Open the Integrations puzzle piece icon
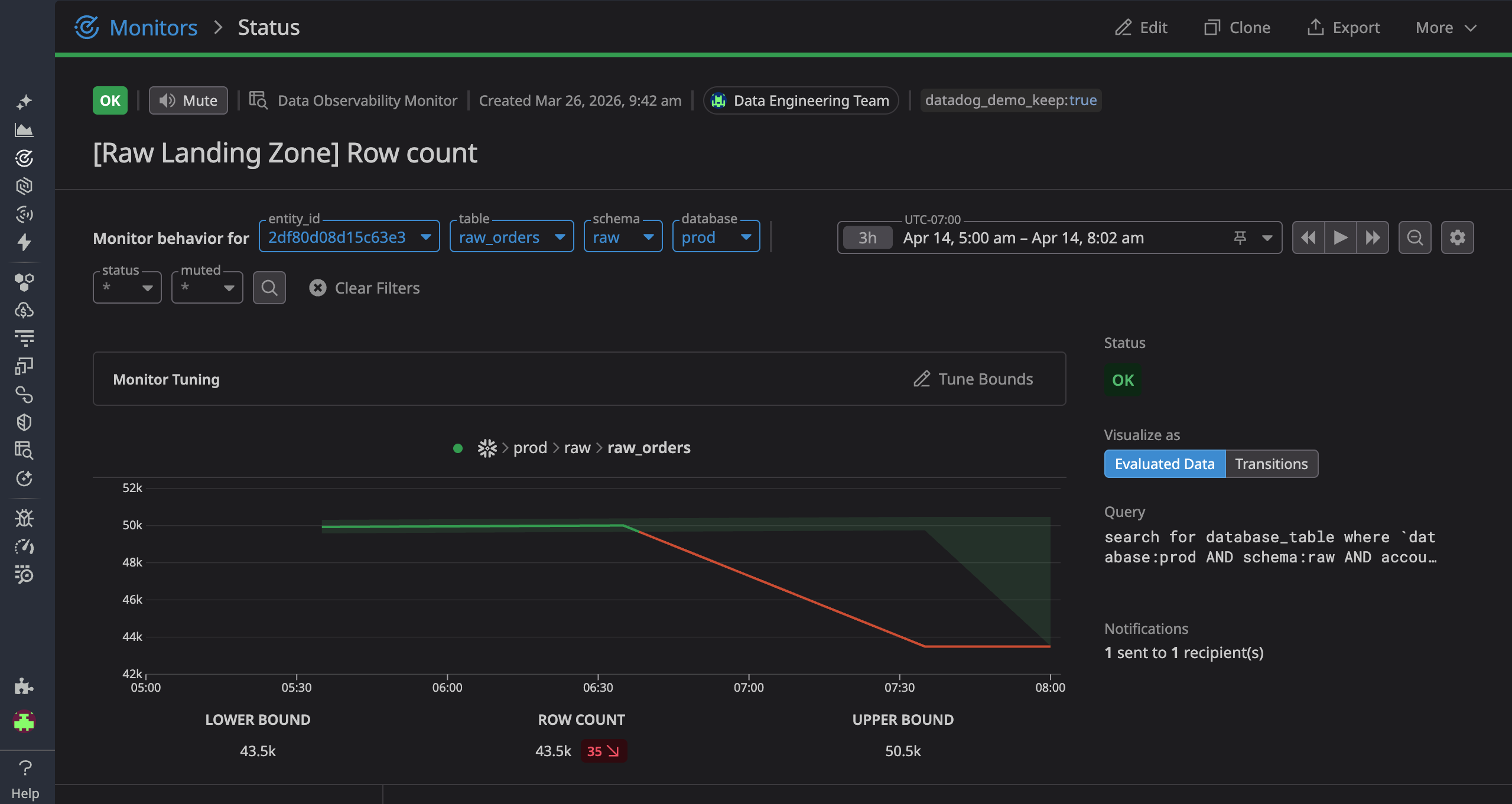1512x804 pixels. 24,686
